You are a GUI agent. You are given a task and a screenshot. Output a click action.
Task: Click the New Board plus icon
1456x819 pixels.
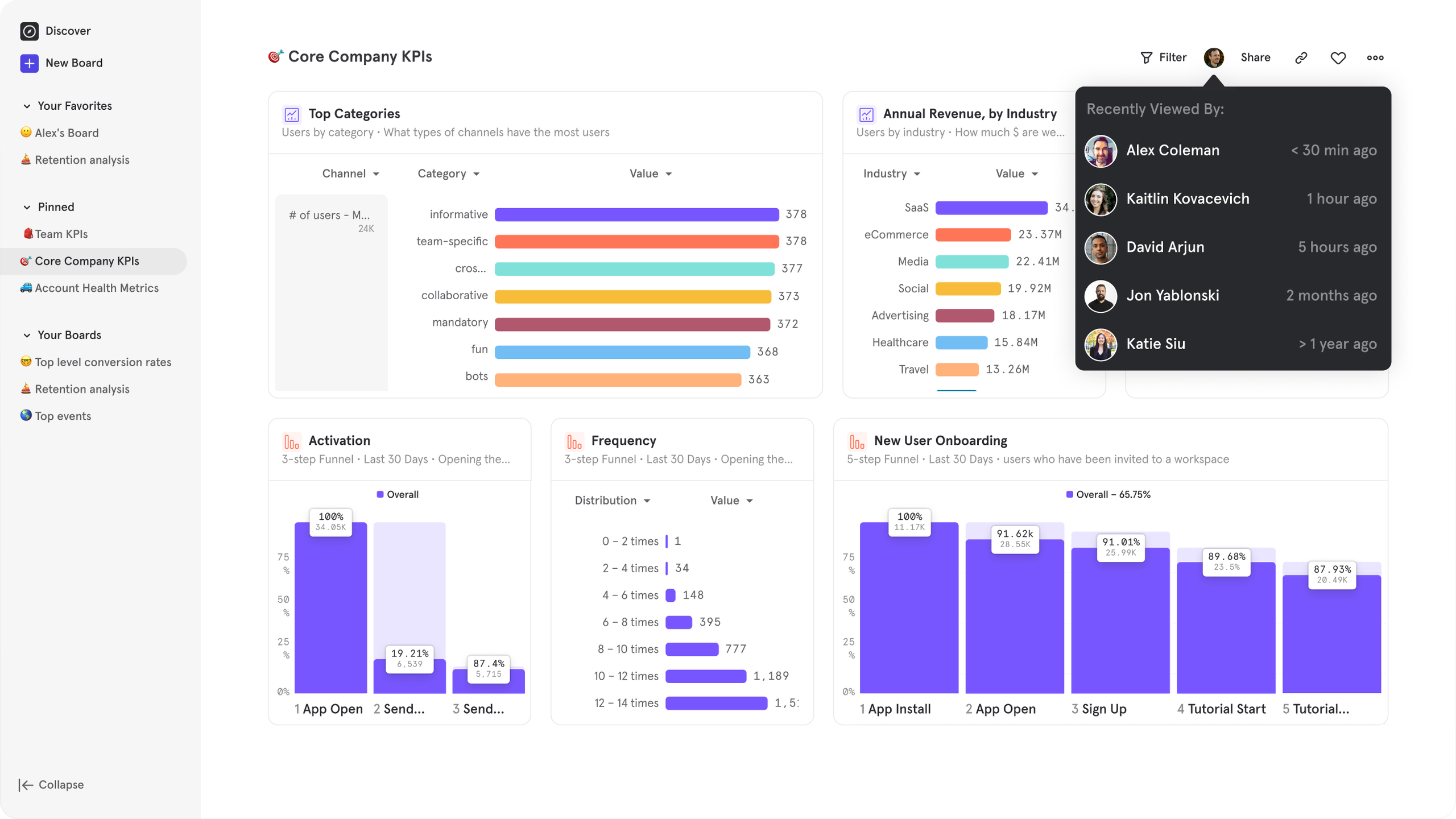point(29,62)
